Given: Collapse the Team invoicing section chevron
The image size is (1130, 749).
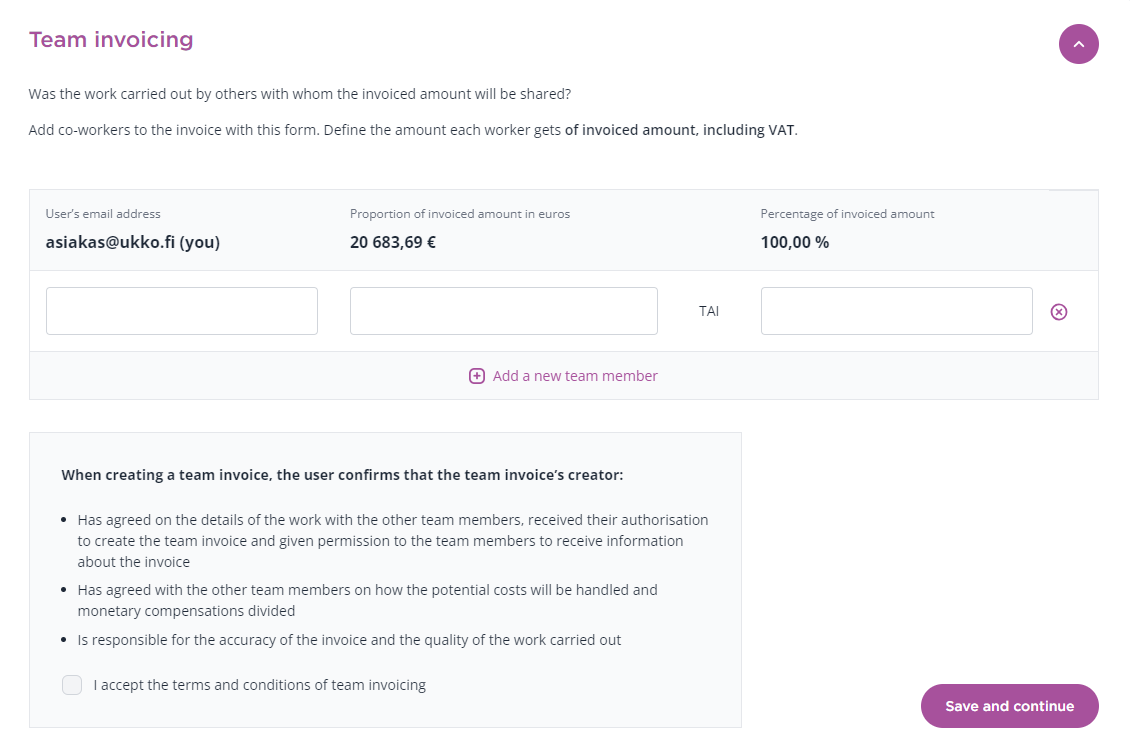Looking at the screenshot, I should point(1078,44).
